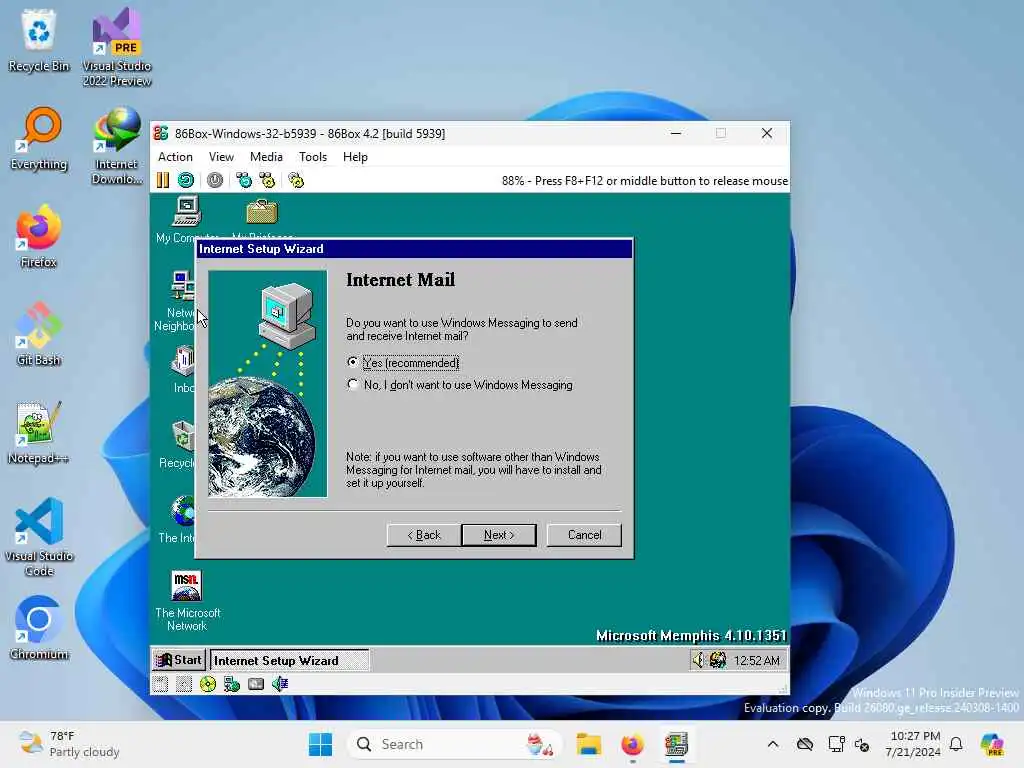This screenshot has height=768, width=1024.
Task: Click Internet Setup Wizard taskbar button
Action: (289, 660)
